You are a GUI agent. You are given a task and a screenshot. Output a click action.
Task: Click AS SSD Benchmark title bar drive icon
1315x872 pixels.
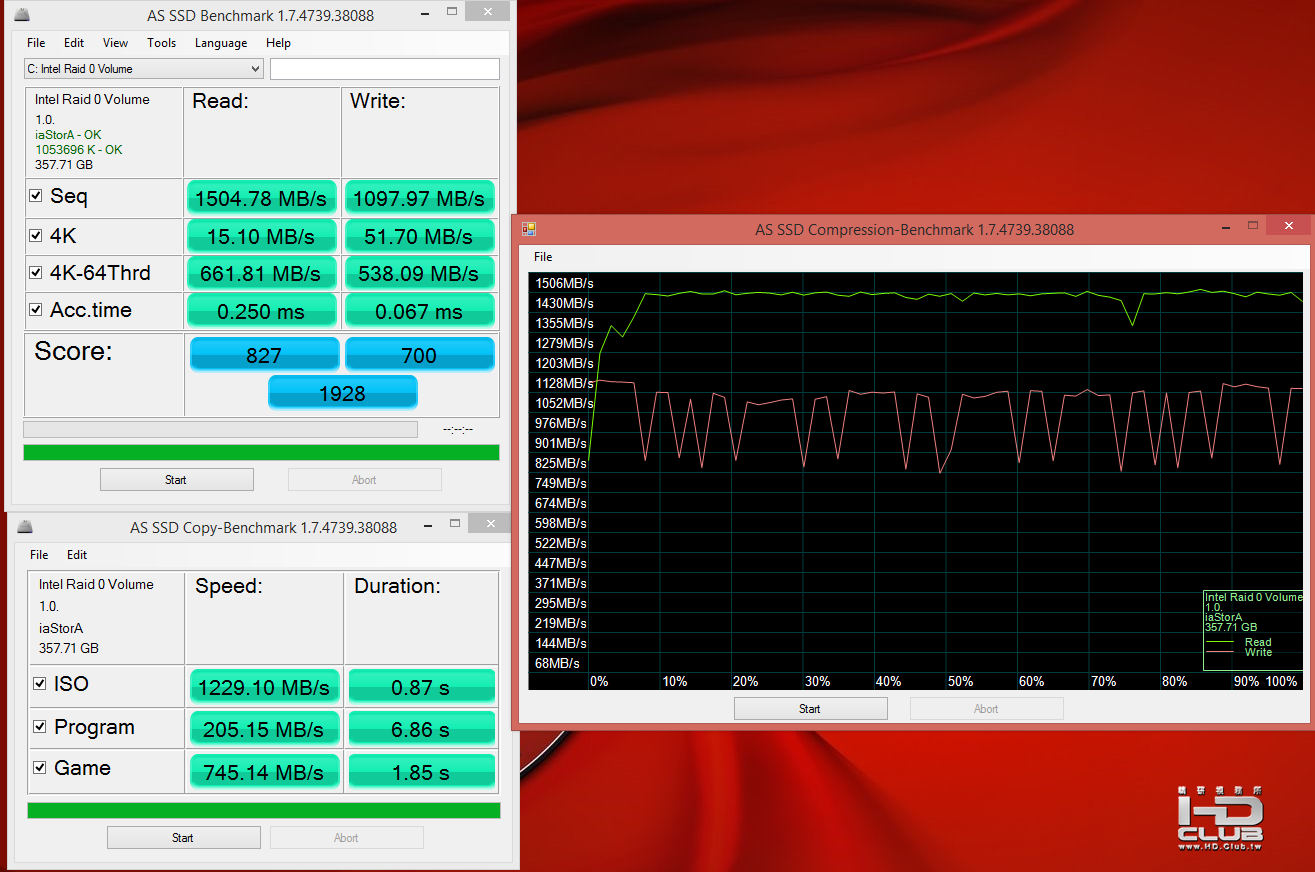23,14
